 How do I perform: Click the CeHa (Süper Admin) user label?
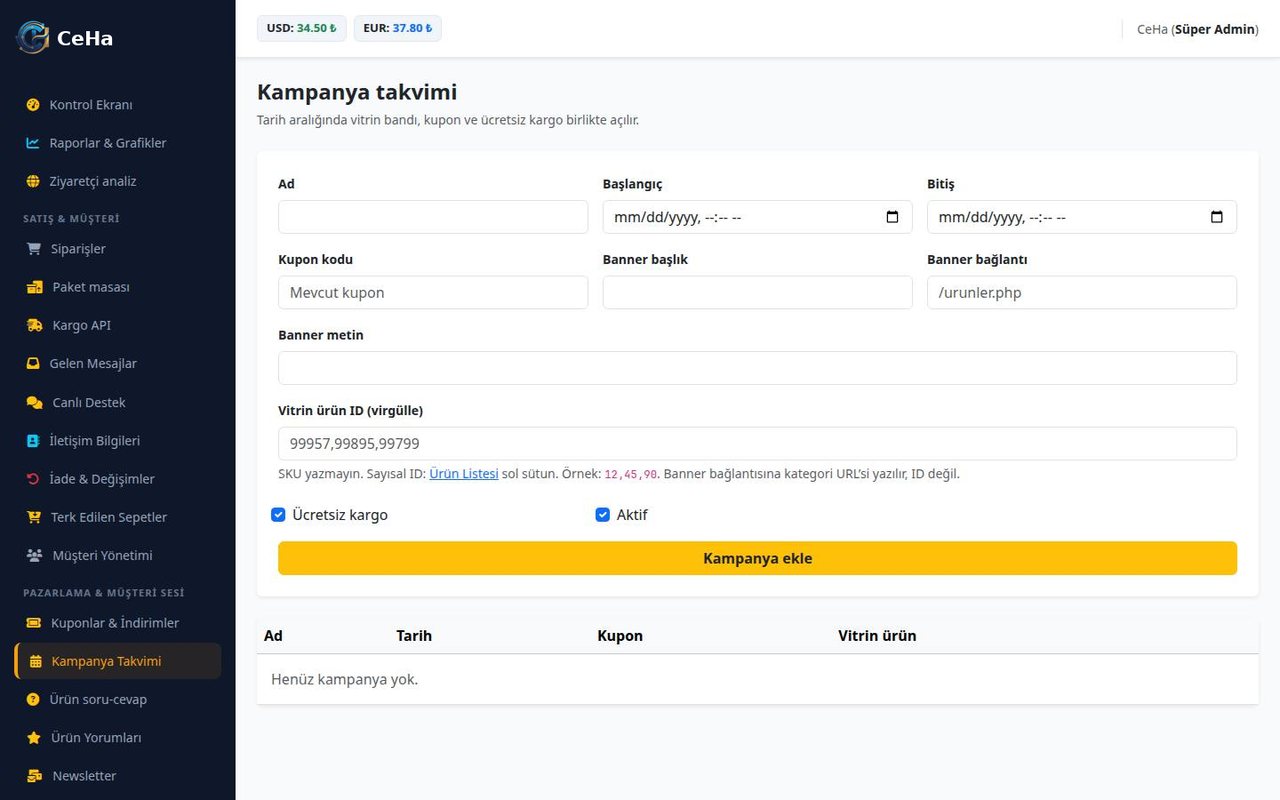click(1198, 29)
